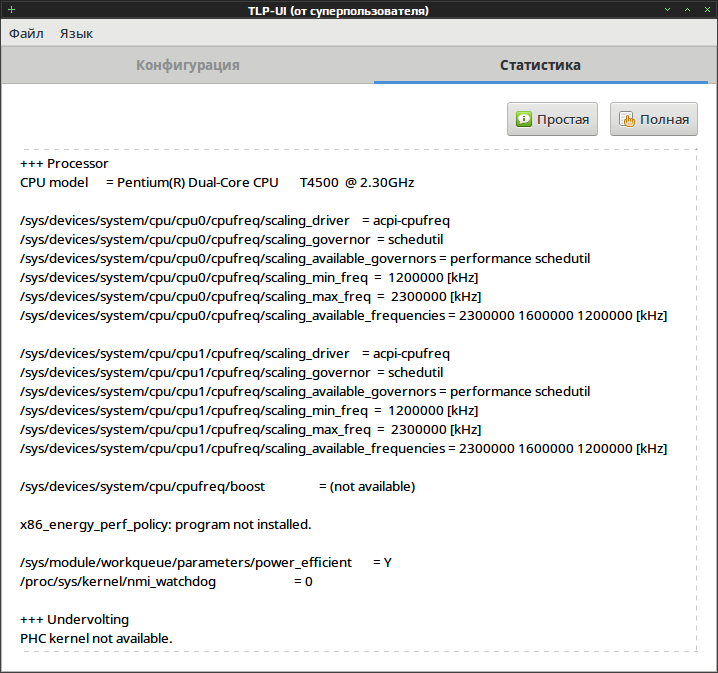Click the window title TLP-UI text
The width and height of the screenshot is (718, 673).
338,11
